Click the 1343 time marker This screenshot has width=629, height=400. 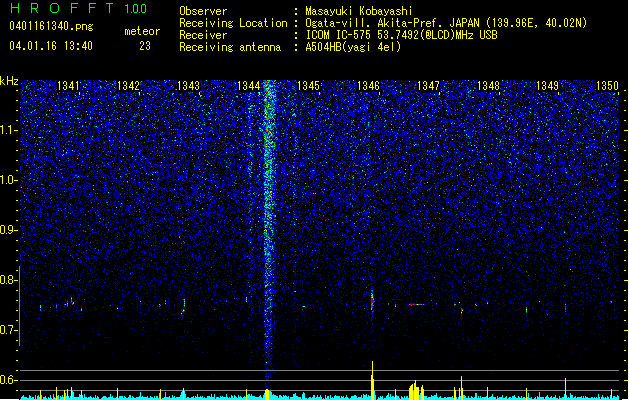(x=188, y=86)
